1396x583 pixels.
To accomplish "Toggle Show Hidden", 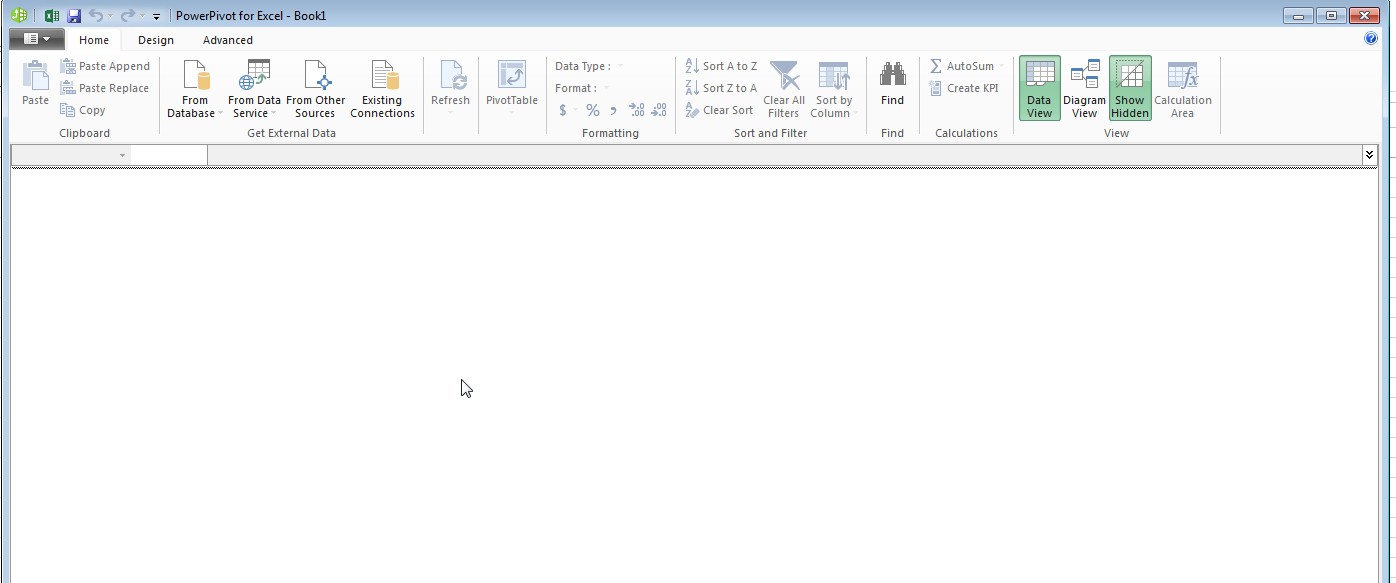I will [x=1130, y=89].
